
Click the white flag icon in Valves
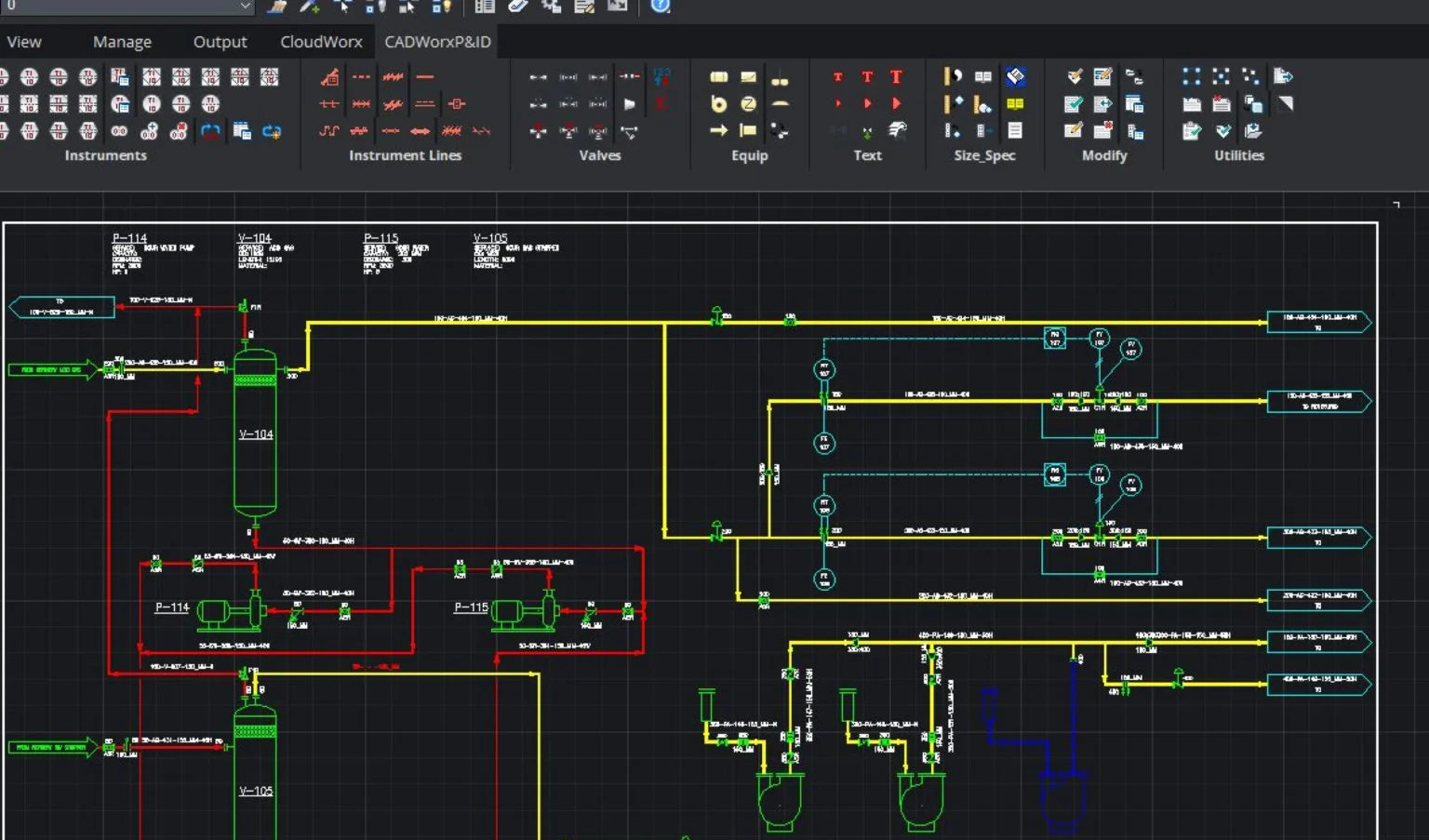click(x=630, y=104)
